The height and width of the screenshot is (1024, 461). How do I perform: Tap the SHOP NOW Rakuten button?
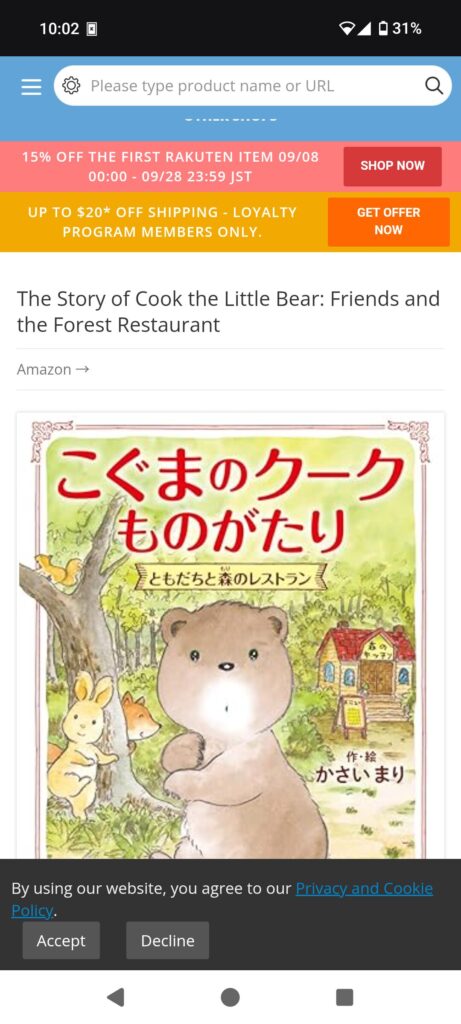(392, 166)
